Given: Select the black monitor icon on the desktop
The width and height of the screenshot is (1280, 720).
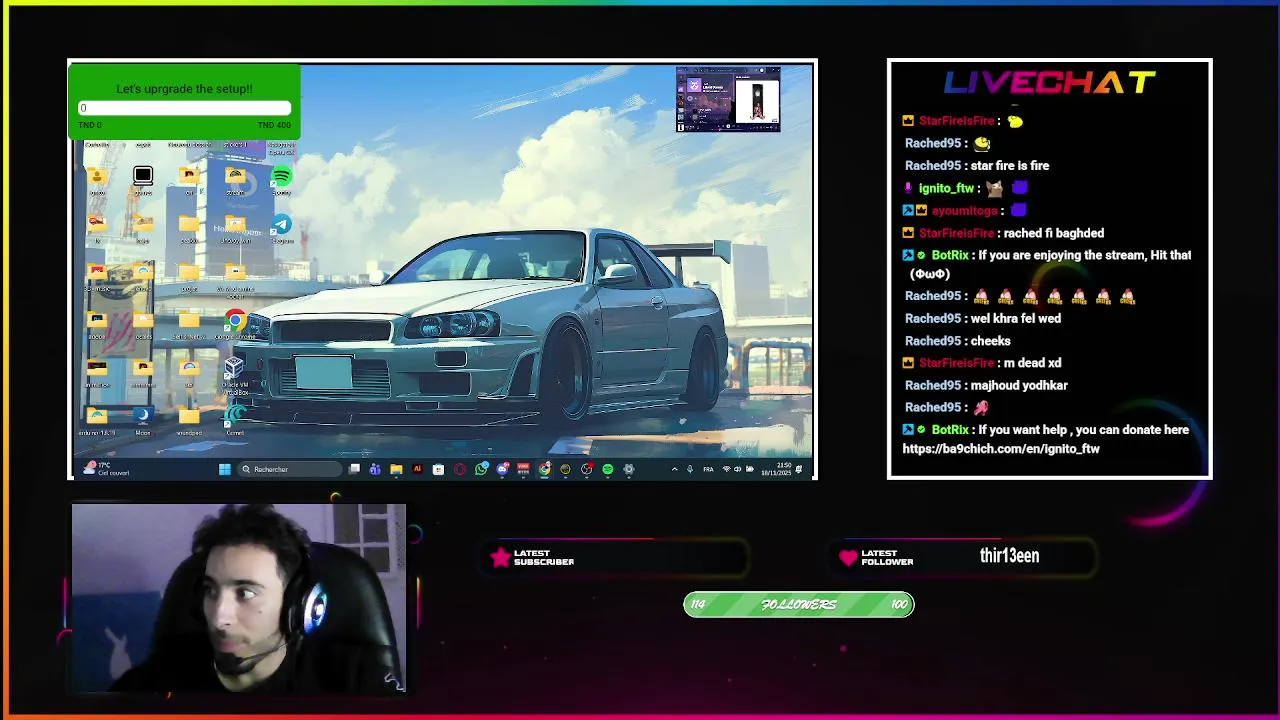Looking at the screenshot, I should click(x=143, y=176).
